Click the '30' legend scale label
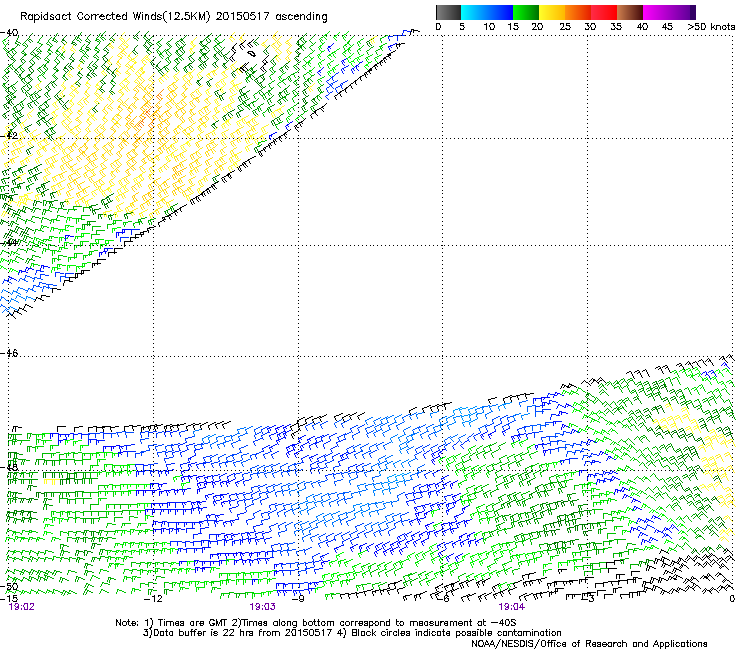 (590, 27)
